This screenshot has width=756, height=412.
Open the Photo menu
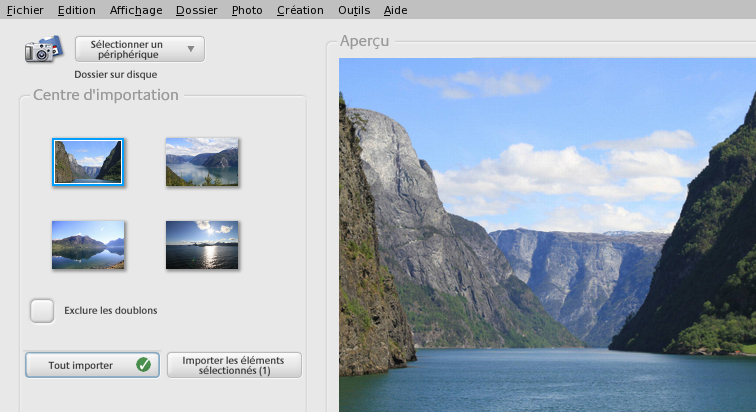[247, 10]
